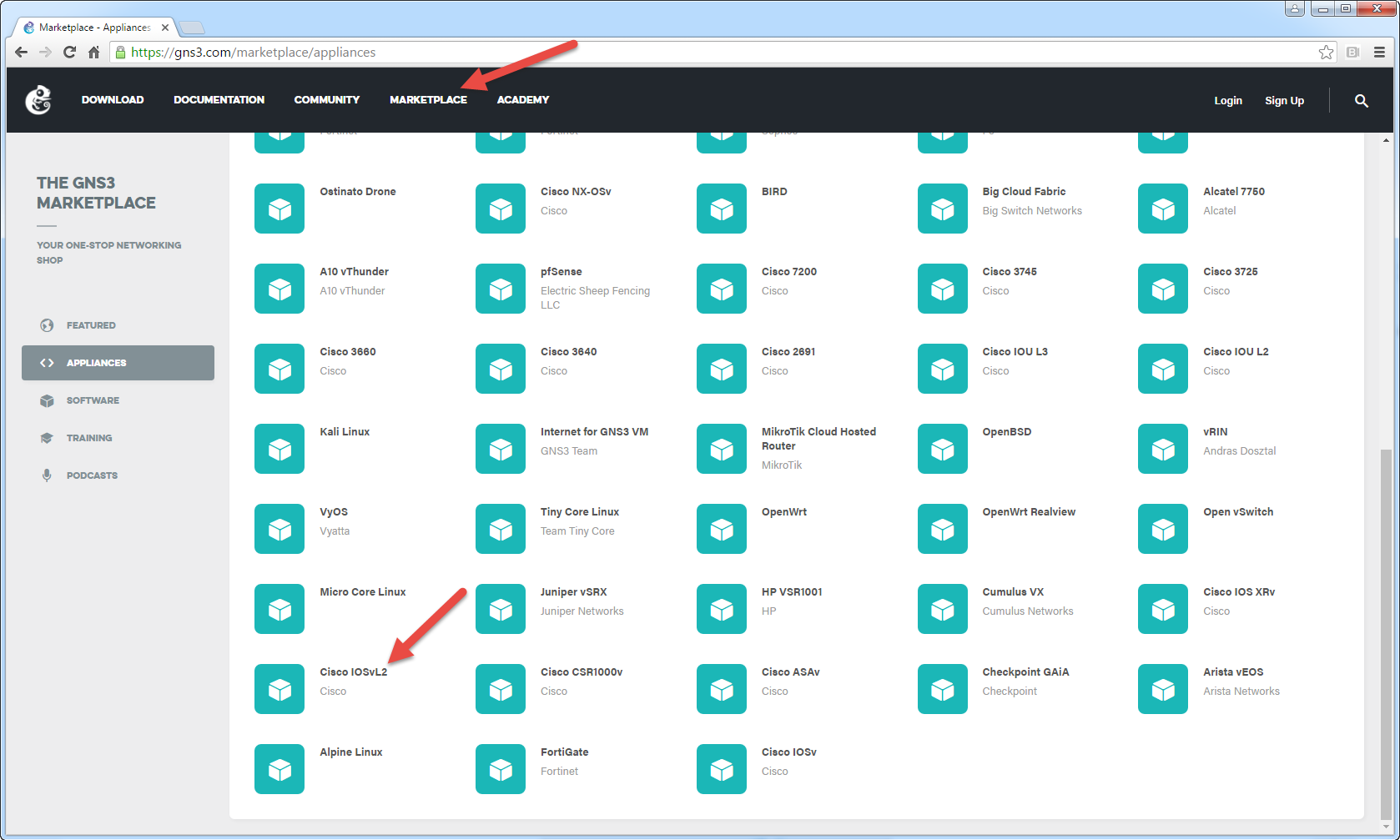Screen dimensions: 1400x840
Task: Open the vRIN appliance link
Action: coord(1215,432)
